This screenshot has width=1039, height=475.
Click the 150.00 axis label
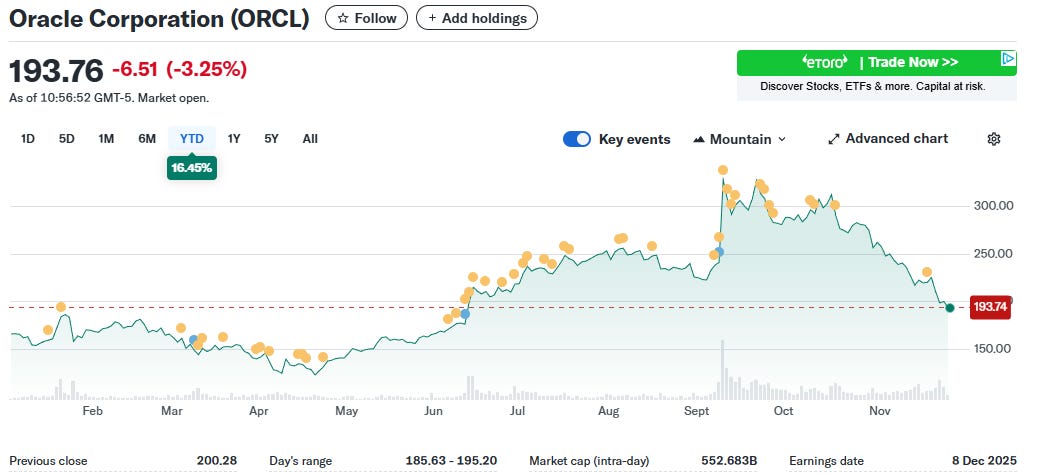click(x=993, y=349)
